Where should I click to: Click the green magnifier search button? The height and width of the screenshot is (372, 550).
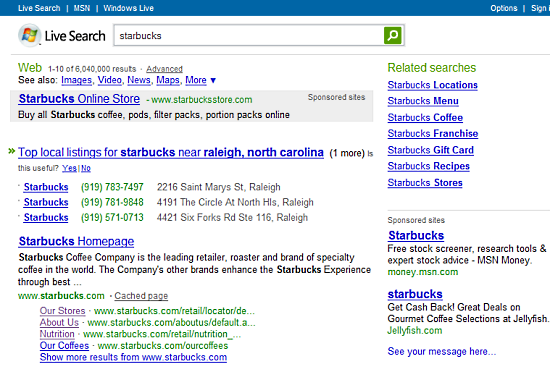[x=393, y=35]
